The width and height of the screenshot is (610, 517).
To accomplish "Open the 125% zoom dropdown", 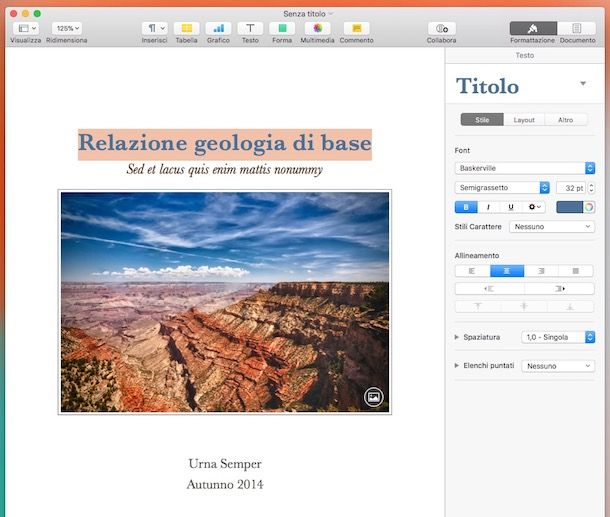I will [67, 28].
